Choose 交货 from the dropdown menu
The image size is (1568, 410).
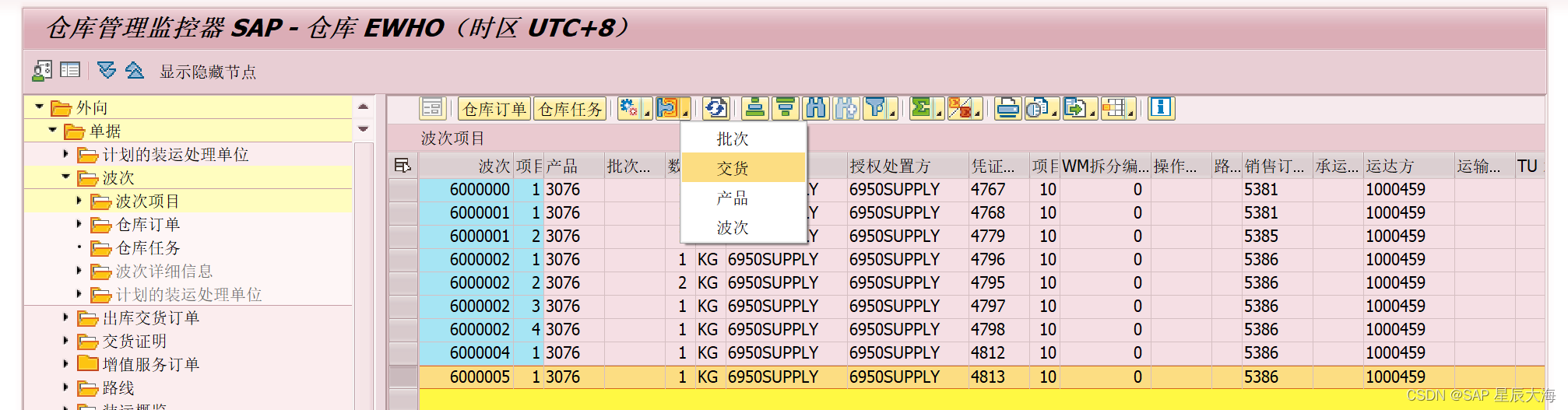click(x=743, y=168)
